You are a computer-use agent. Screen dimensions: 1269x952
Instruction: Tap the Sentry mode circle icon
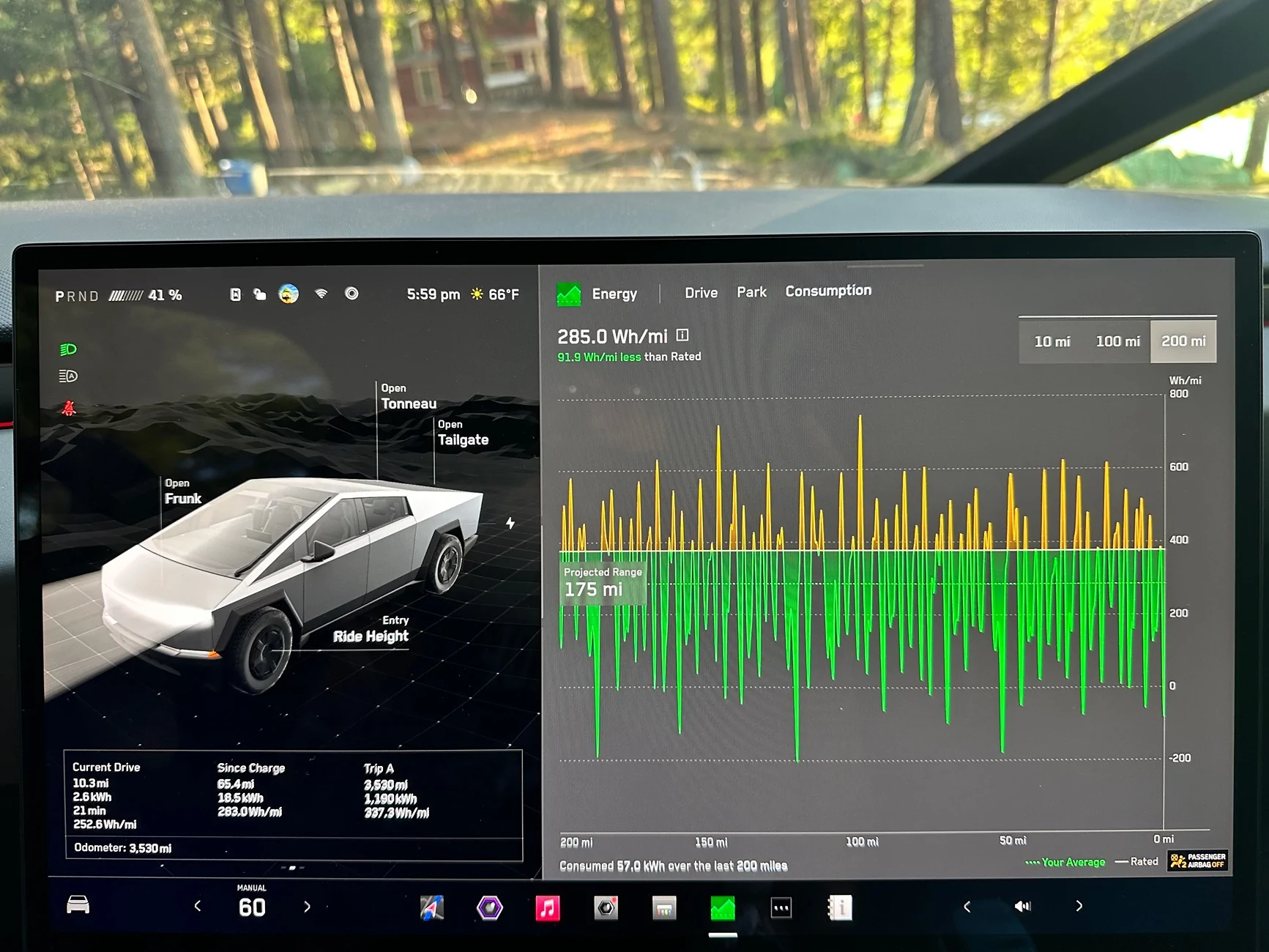tap(351, 294)
